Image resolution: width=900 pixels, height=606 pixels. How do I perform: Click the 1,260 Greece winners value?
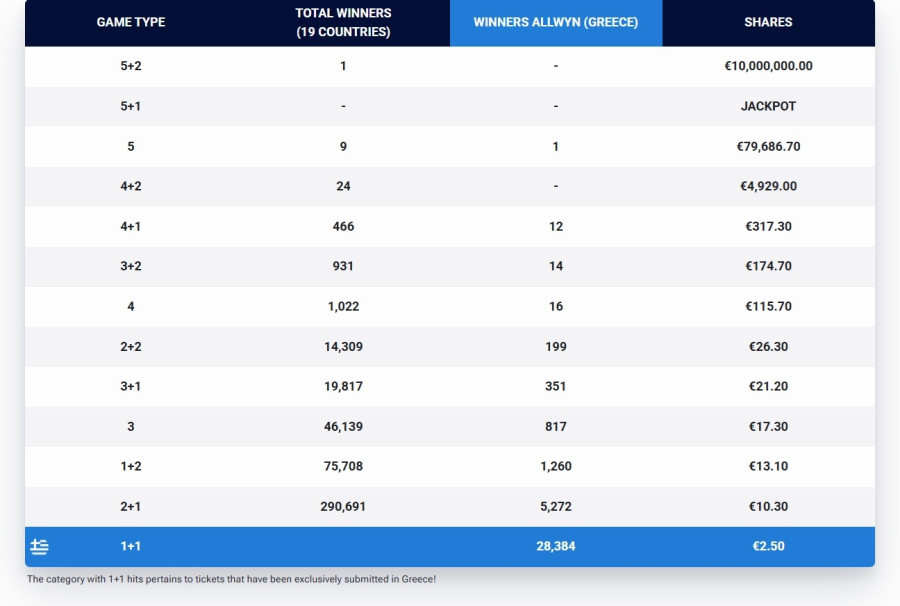click(555, 467)
